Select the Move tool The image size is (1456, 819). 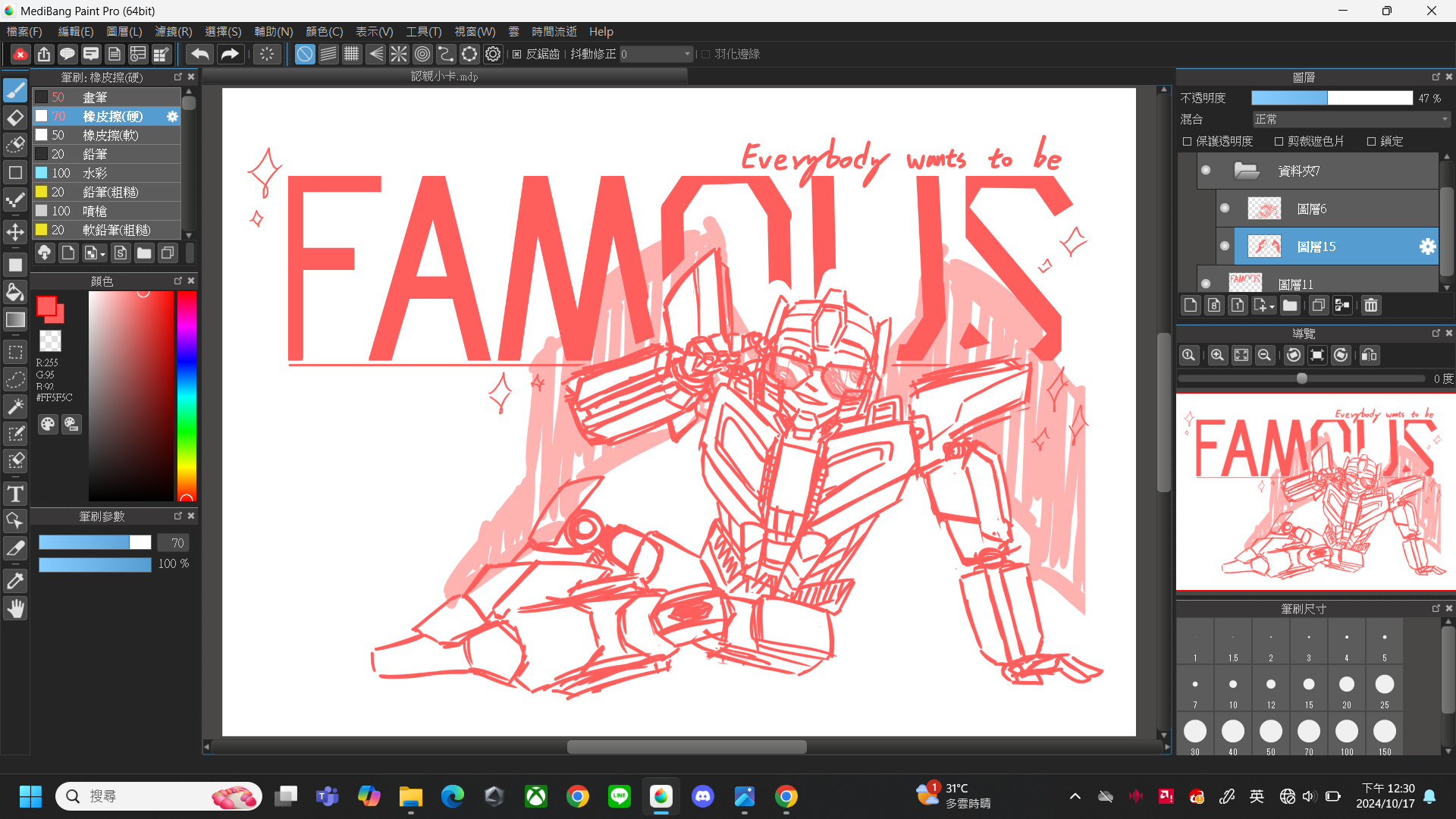[15, 232]
